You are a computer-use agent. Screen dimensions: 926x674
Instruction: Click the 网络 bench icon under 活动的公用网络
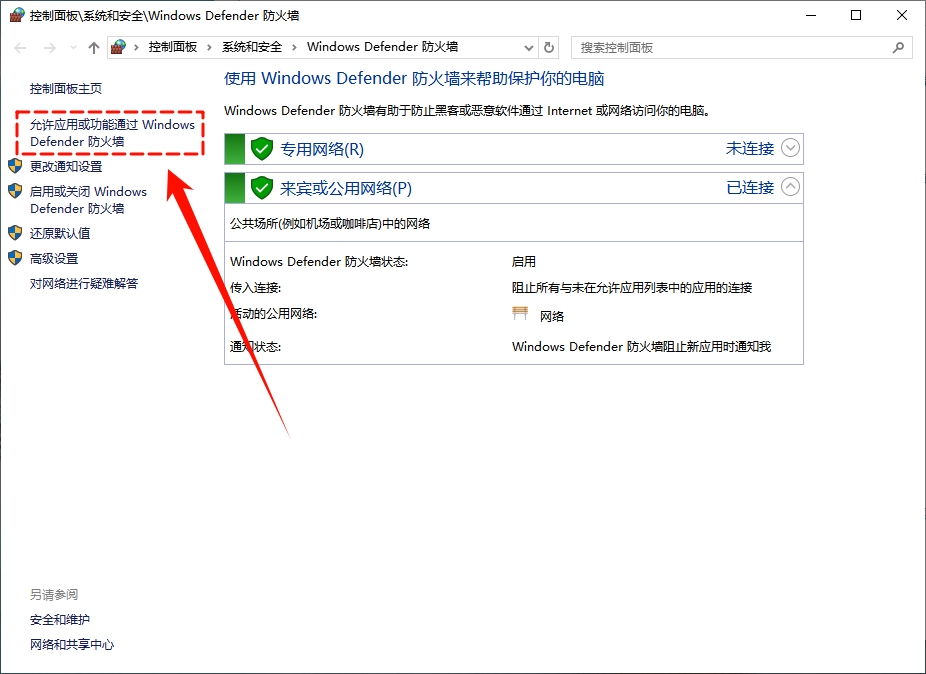click(520, 312)
